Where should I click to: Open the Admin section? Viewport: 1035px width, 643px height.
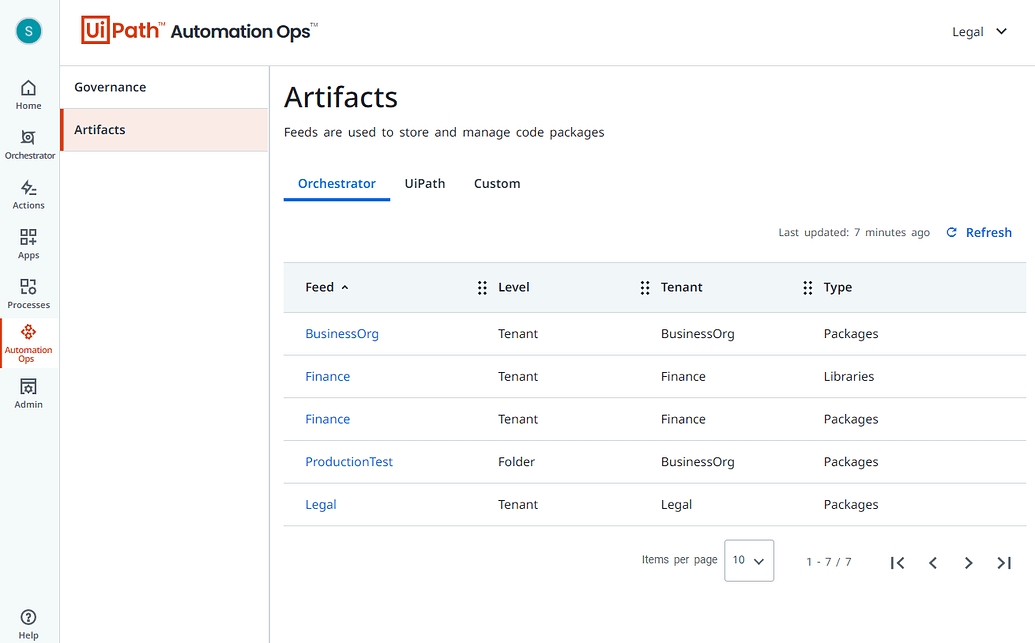click(x=28, y=393)
